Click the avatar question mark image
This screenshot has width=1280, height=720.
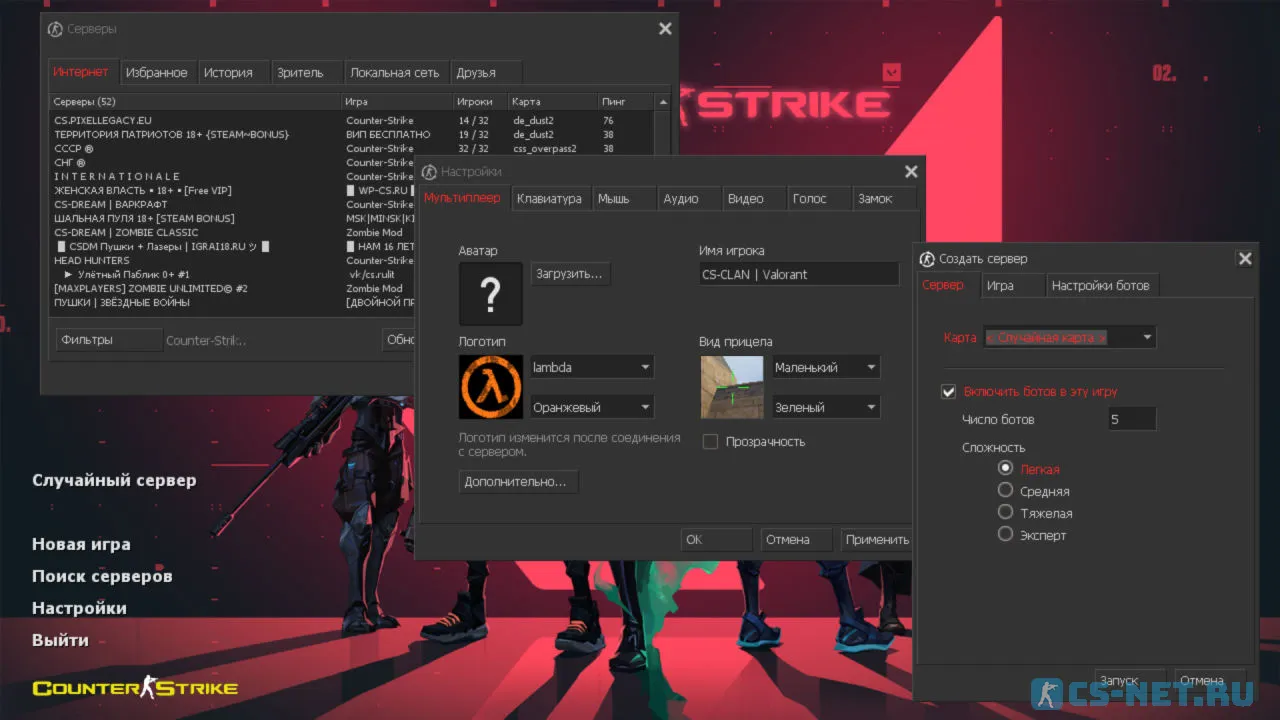click(490, 294)
